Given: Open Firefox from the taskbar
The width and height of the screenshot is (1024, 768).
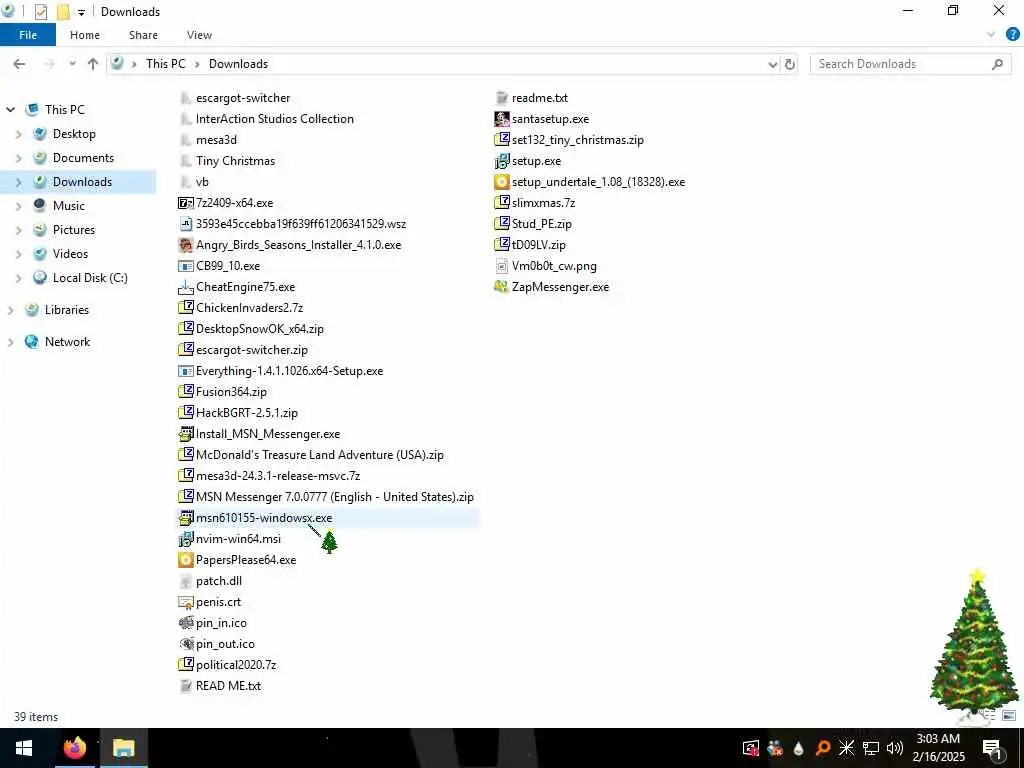Looking at the screenshot, I should pyautogui.click(x=74, y=748).
